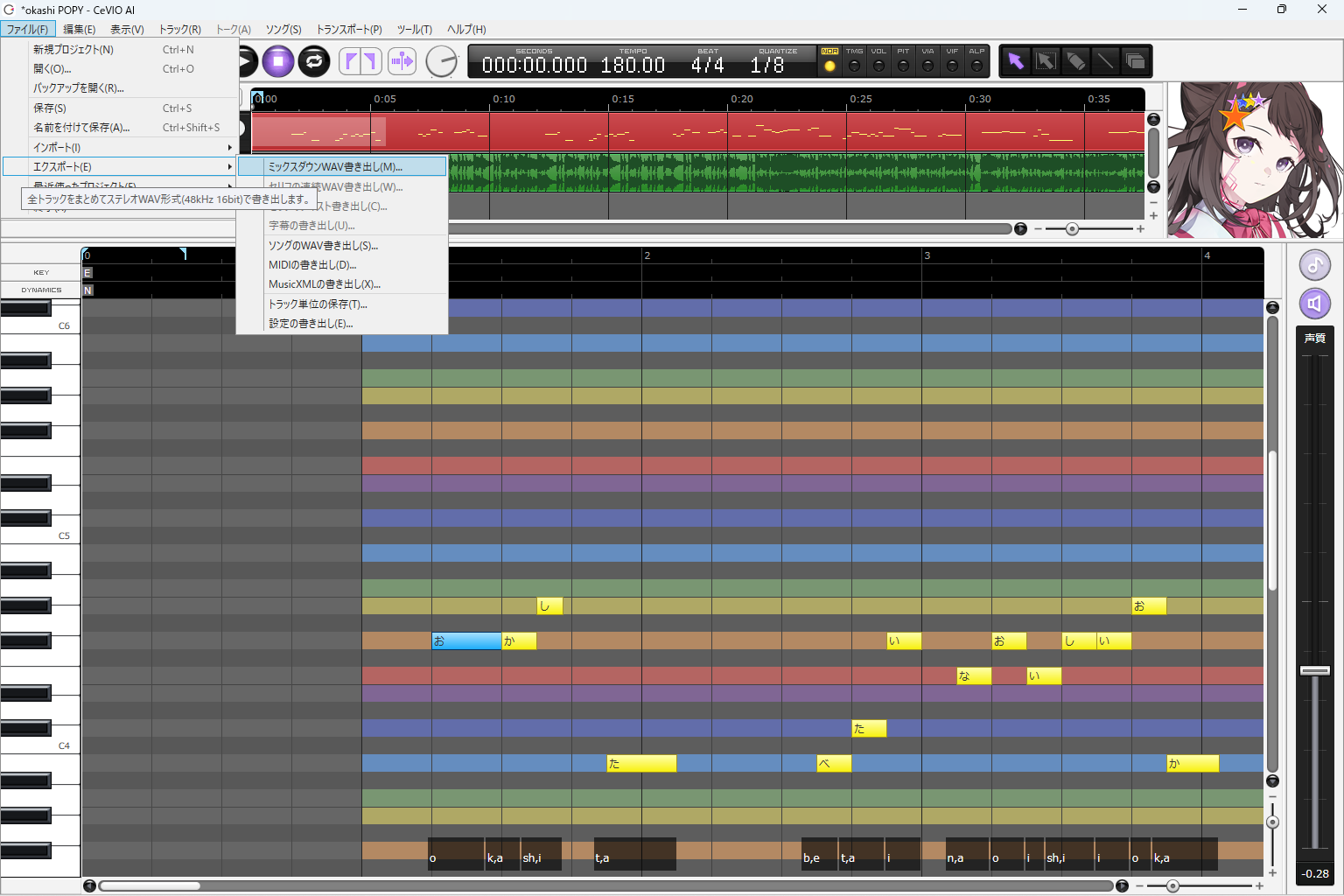Click the DYNAMICS row label button
This screenshot has width=1344, height=896.
click(x=41, y=290)
